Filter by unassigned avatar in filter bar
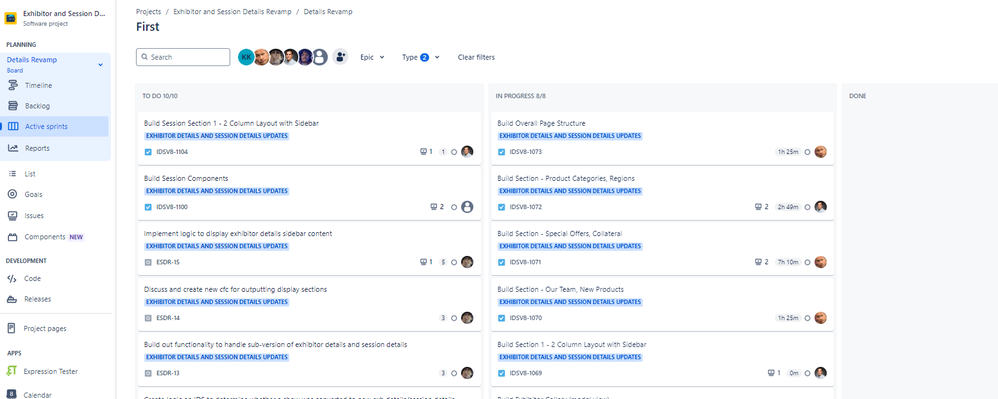This screenshot has width=998, height=399. (x=320, y=57)
